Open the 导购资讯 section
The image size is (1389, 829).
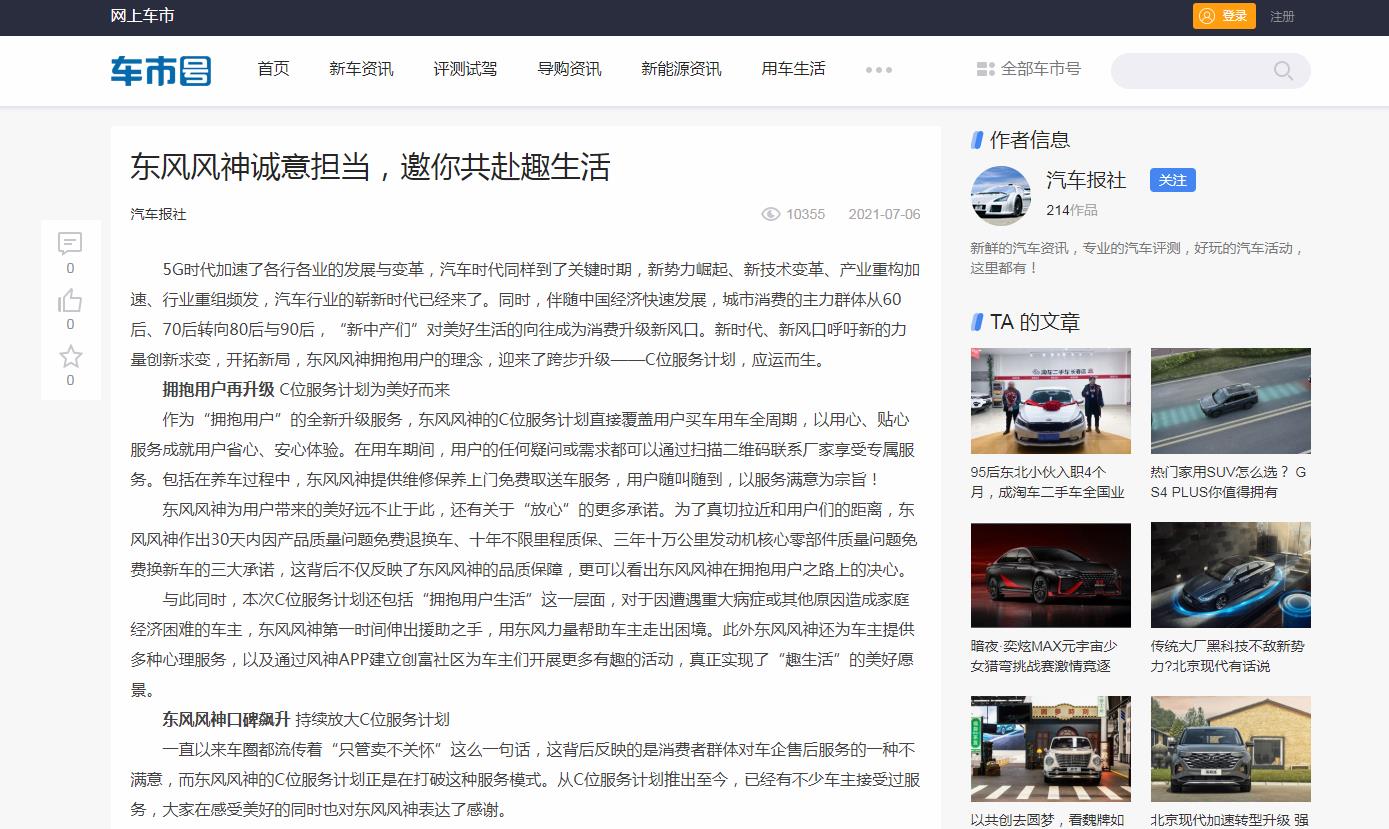[569, 69]
